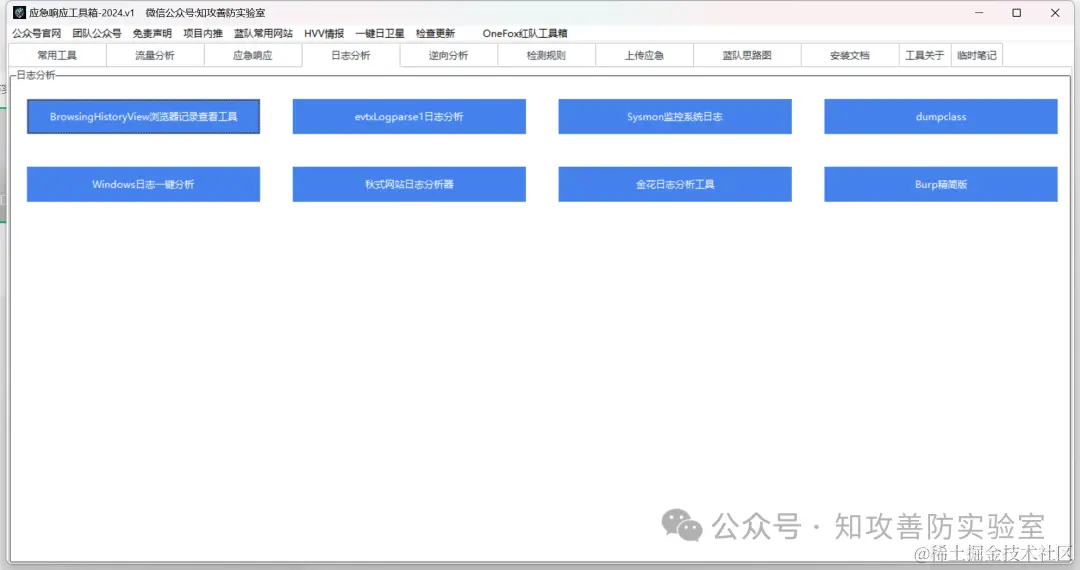This screenshot has width=1080, height=570.
Task: Launch 金花日志分析工具
Action: point(675,184)
